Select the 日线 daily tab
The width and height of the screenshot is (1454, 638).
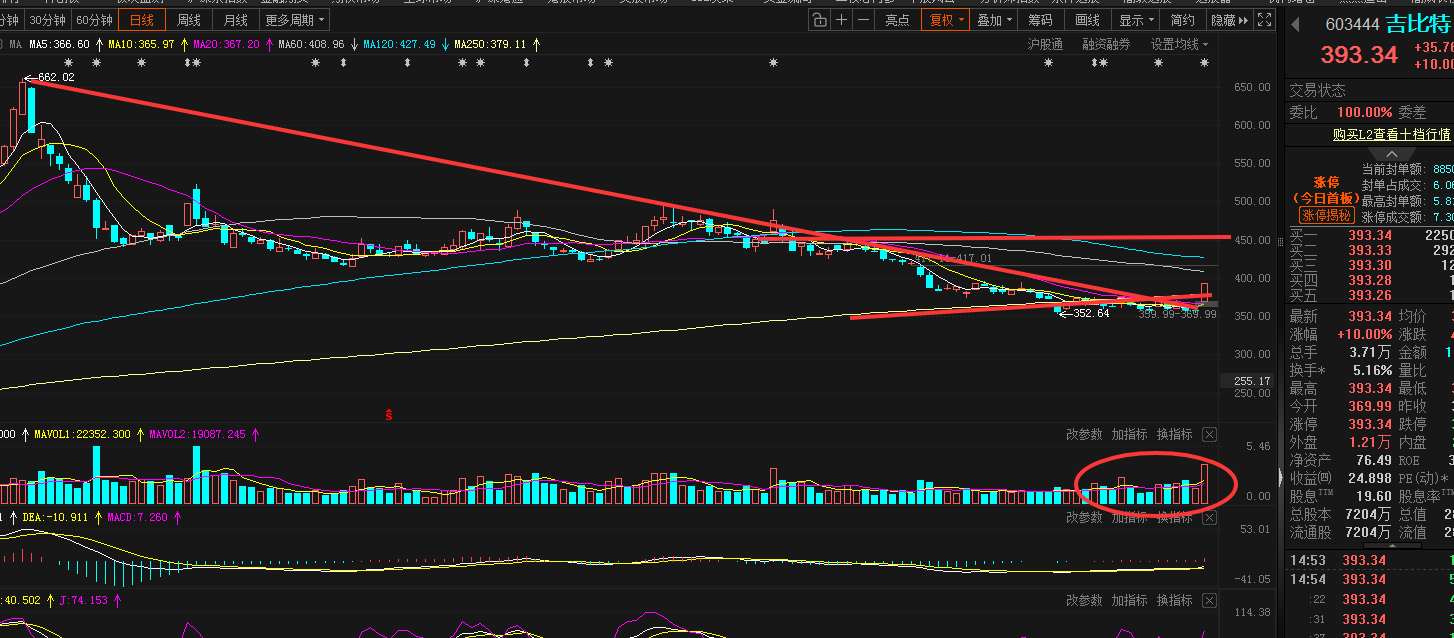point(142,20)
